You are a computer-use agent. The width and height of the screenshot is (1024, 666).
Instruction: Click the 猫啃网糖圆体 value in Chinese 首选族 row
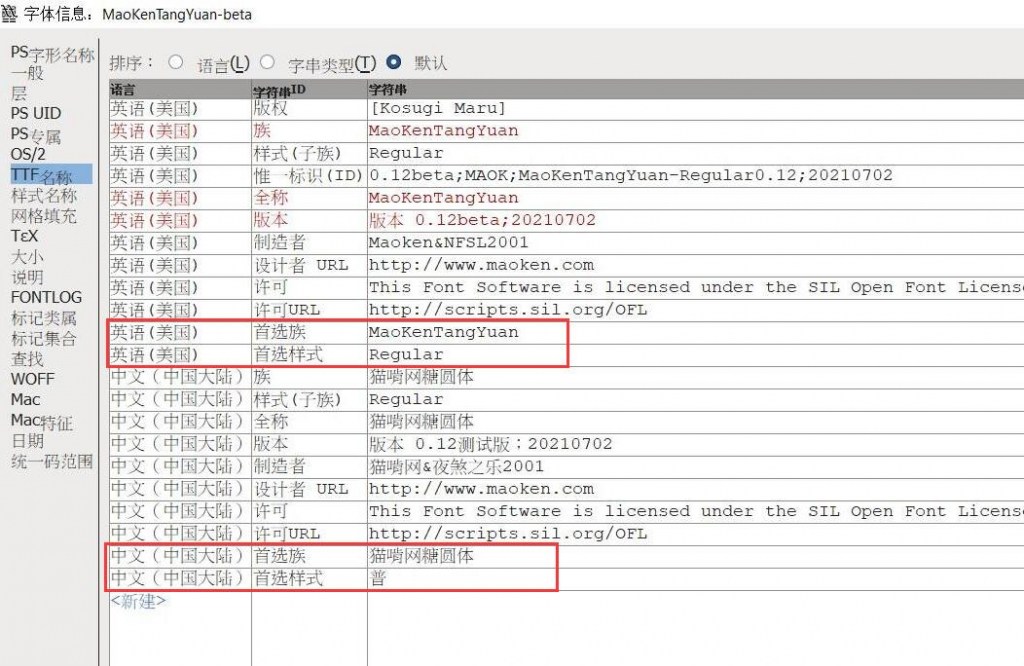point(422,556)
